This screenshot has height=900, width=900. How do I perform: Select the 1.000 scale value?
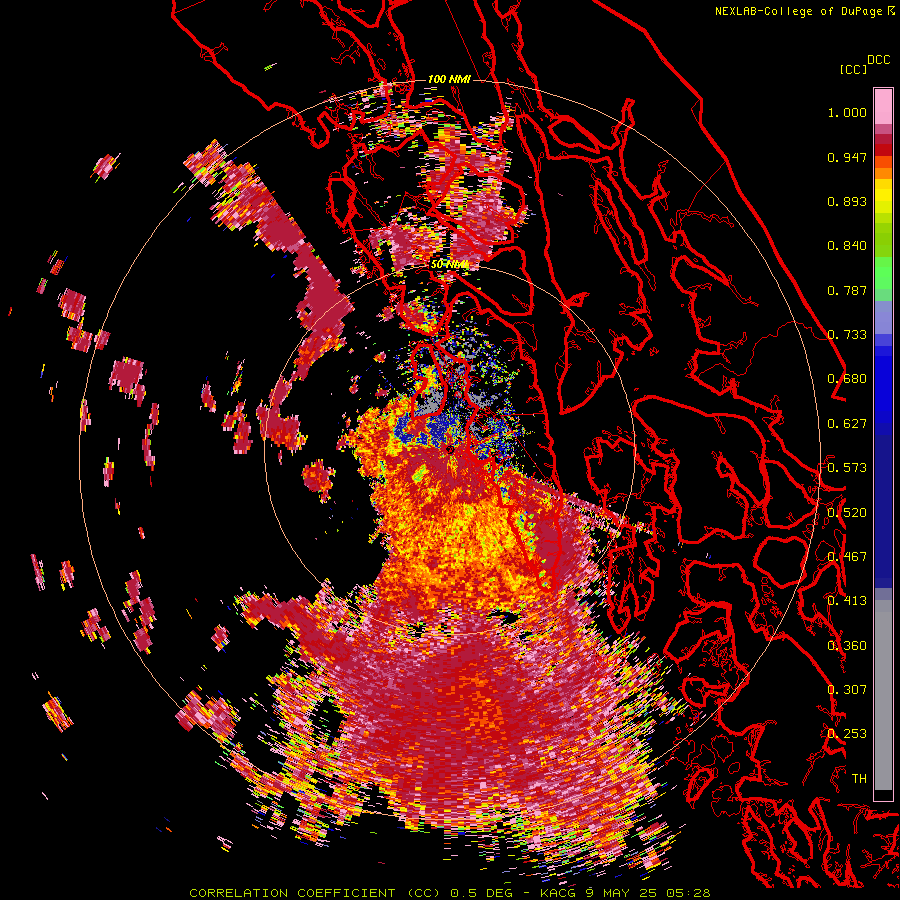click(x=847, y=112)
